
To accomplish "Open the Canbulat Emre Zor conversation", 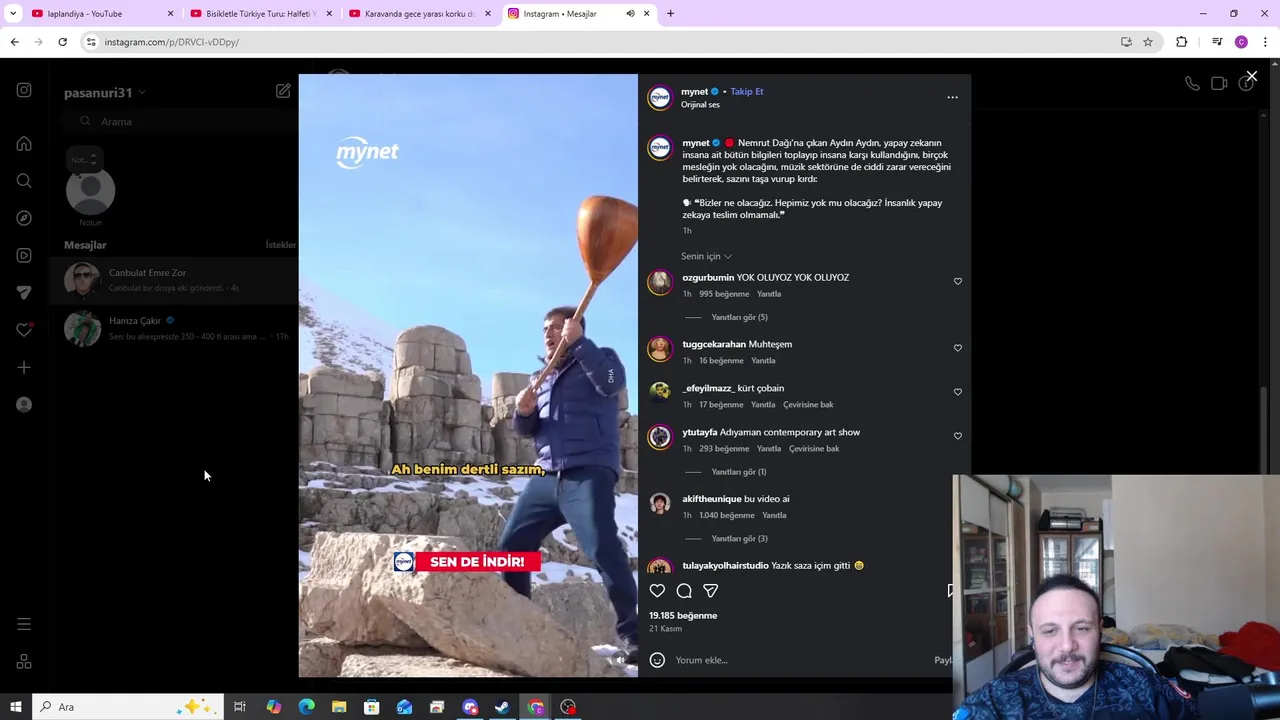I will [x=173, y=280].
